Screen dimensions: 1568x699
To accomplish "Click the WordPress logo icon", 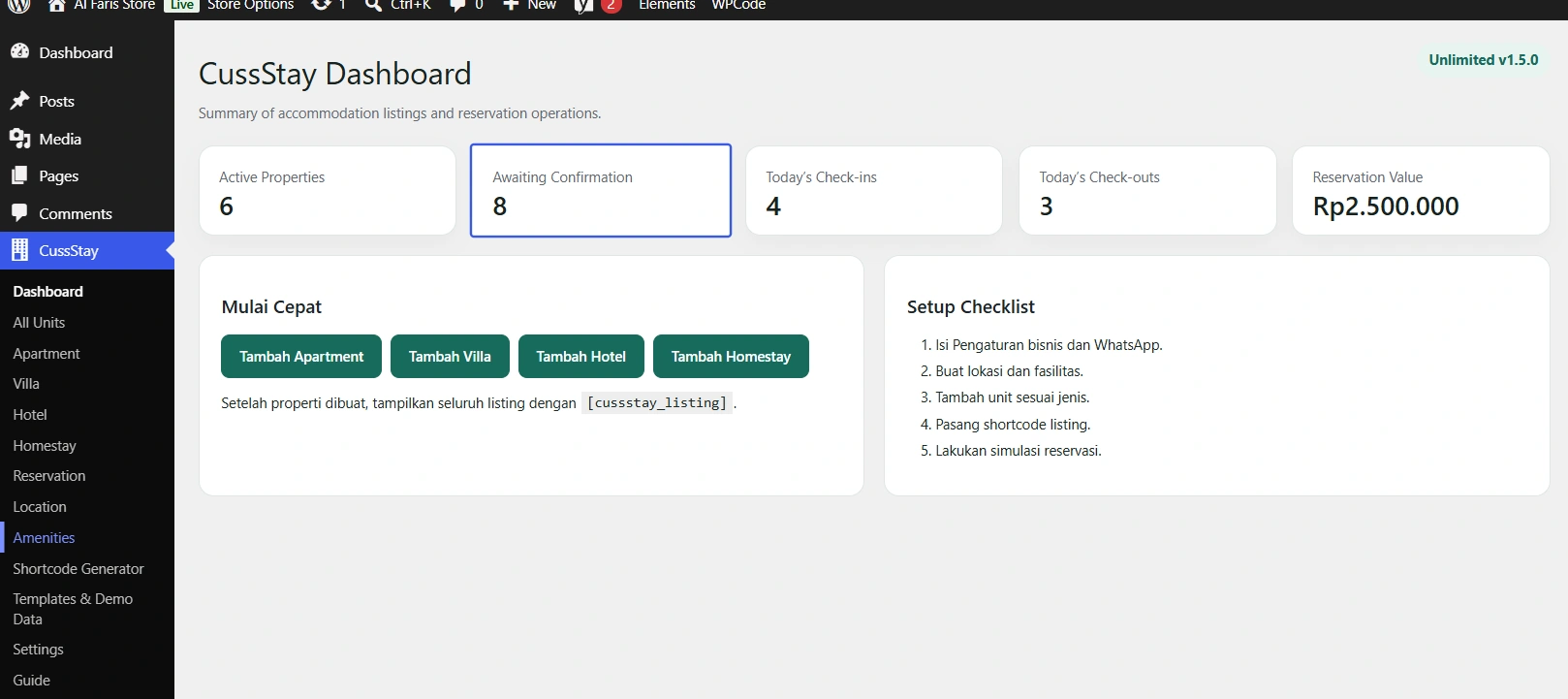I will [x=19, y=5].
